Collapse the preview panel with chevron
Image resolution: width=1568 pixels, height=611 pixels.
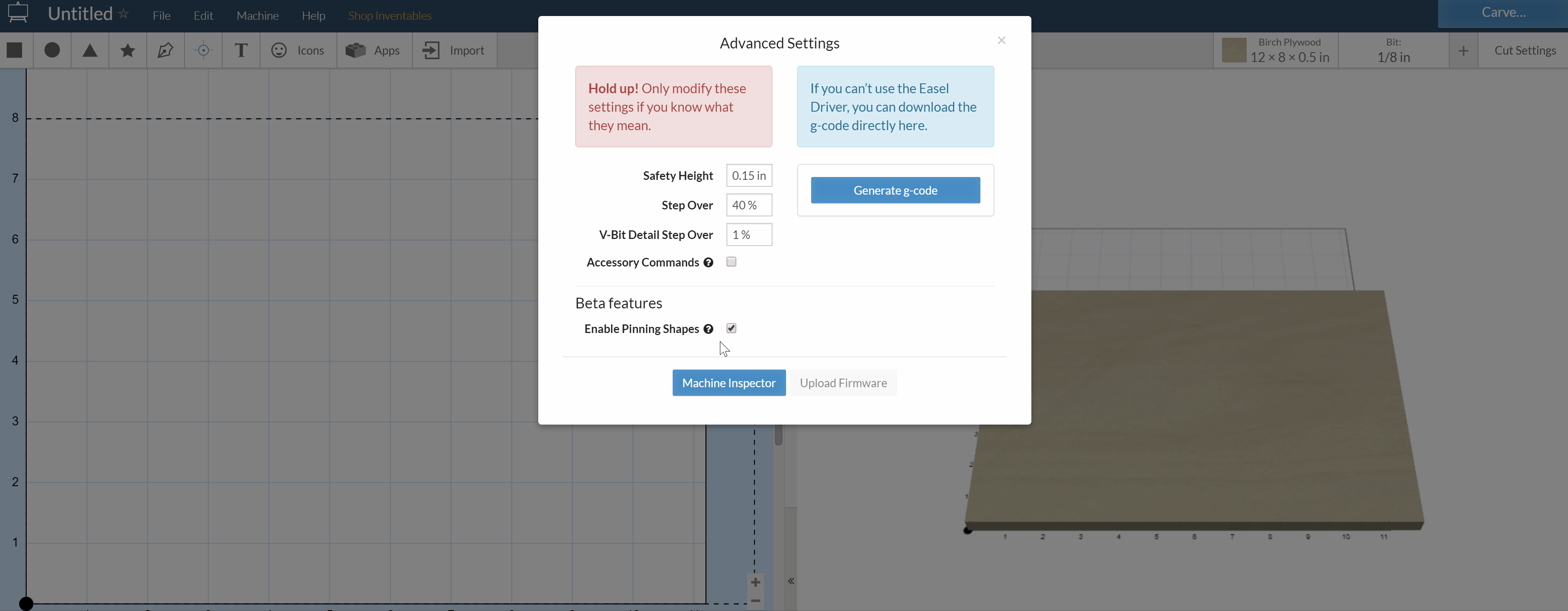(791, 581)
